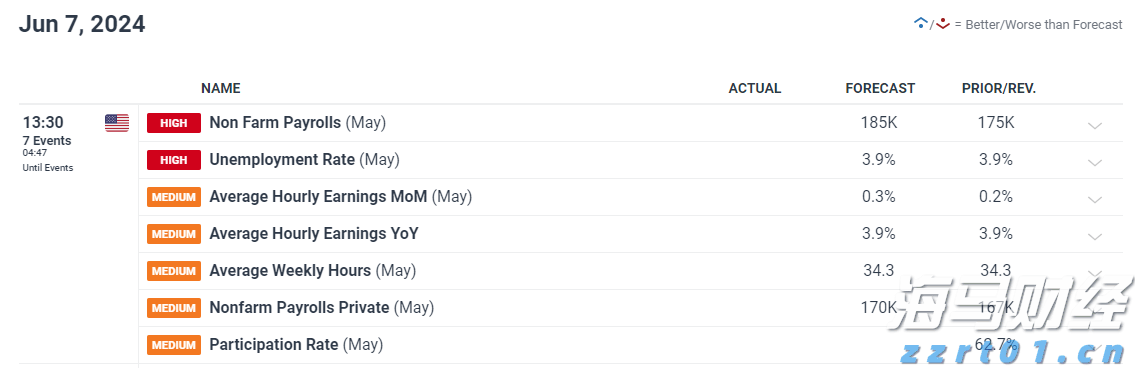
Task: Open the Non Farm Payrolls (May) event
Action: click(298, 123)
